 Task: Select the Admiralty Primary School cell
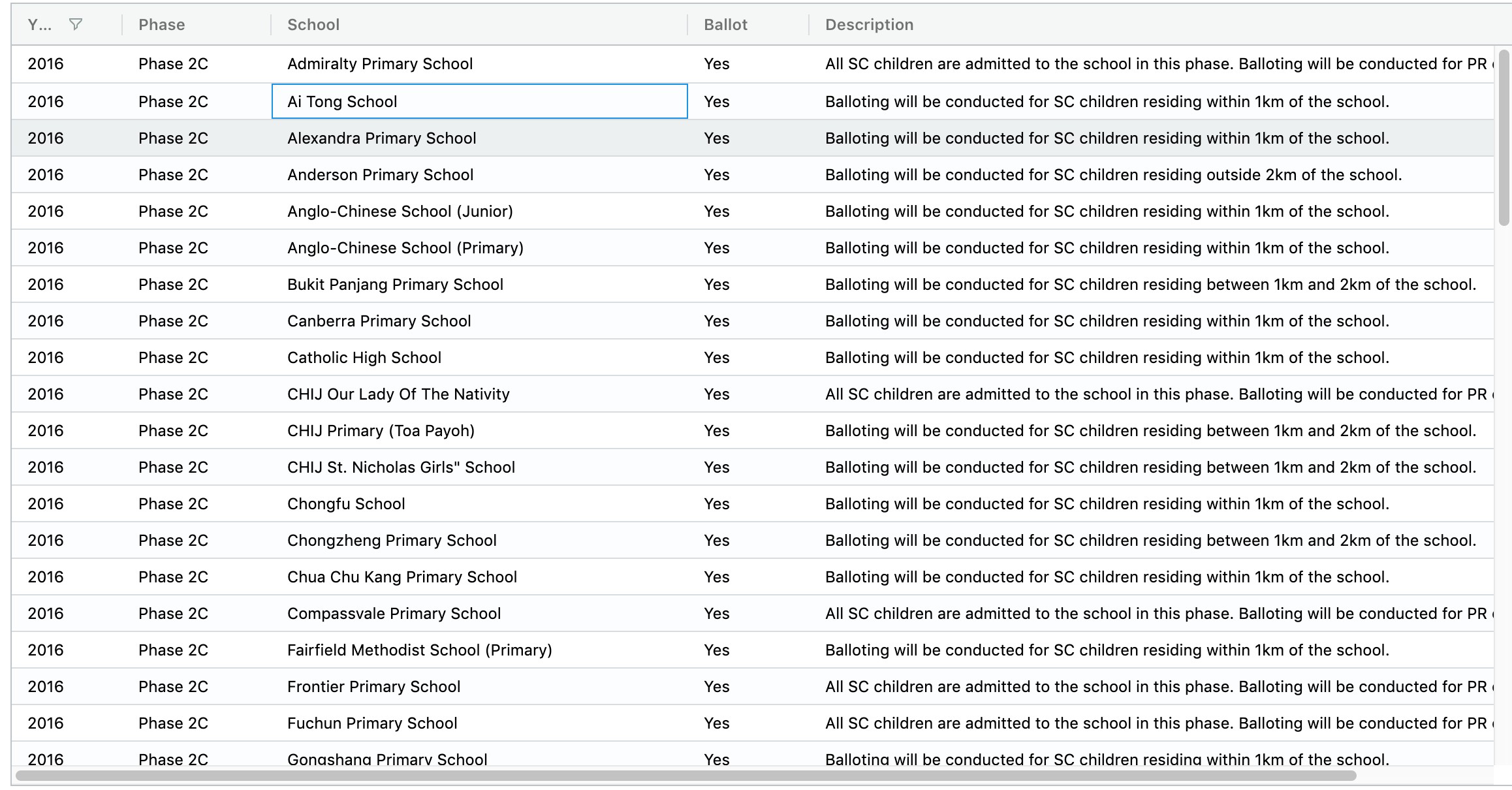[x=380, y=64]
